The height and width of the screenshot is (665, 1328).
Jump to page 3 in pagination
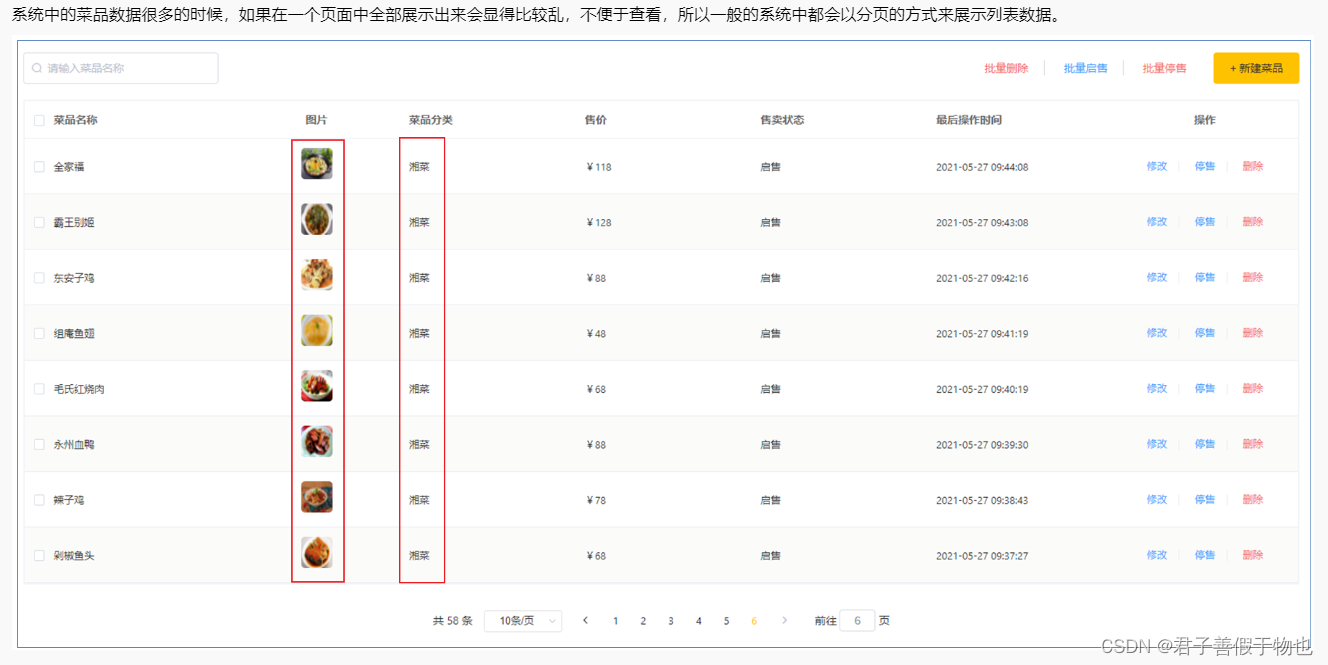670,620
